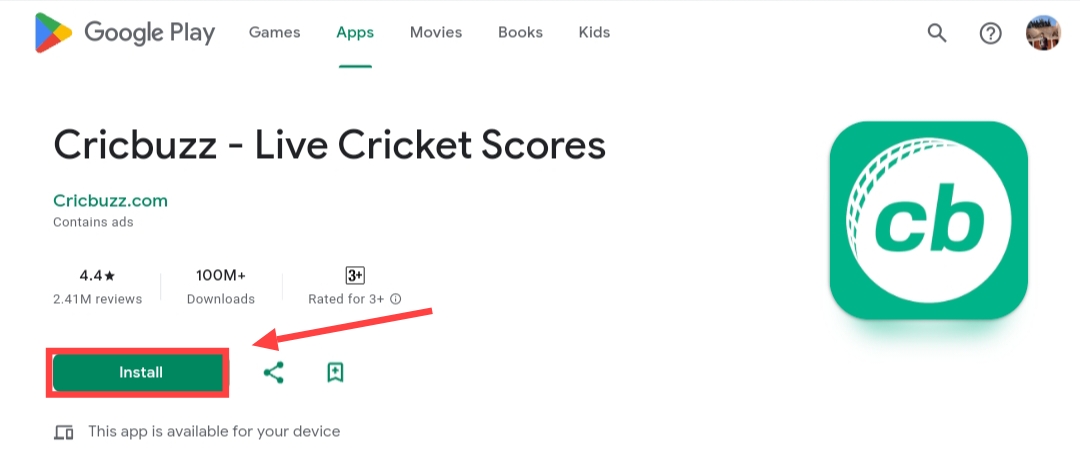Go to the Movies tab
The image size is (1080, 464).
436,32
